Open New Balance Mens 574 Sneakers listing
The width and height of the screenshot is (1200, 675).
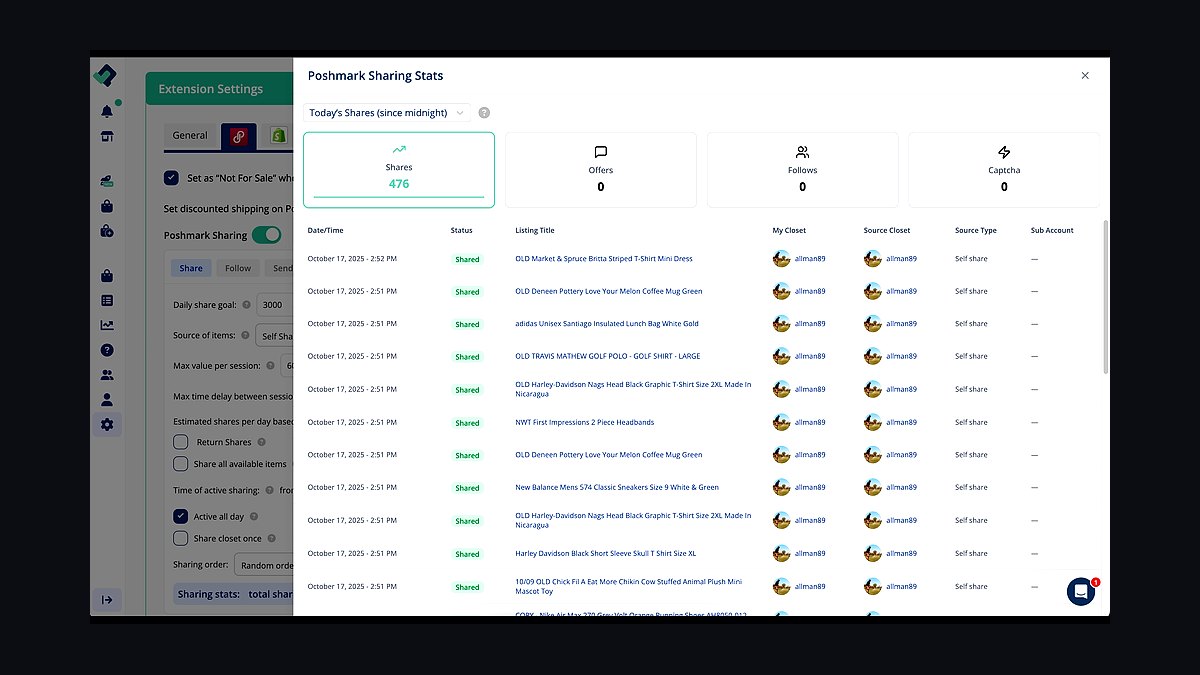coord(617,488)
